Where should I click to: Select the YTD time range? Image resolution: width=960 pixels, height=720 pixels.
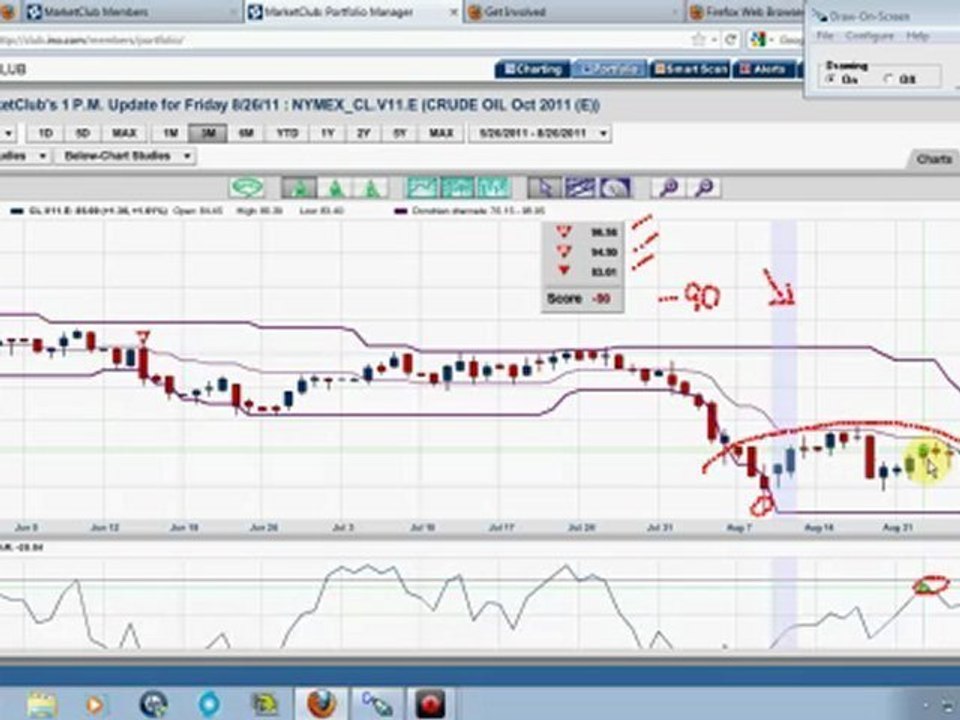pos(287,133)
